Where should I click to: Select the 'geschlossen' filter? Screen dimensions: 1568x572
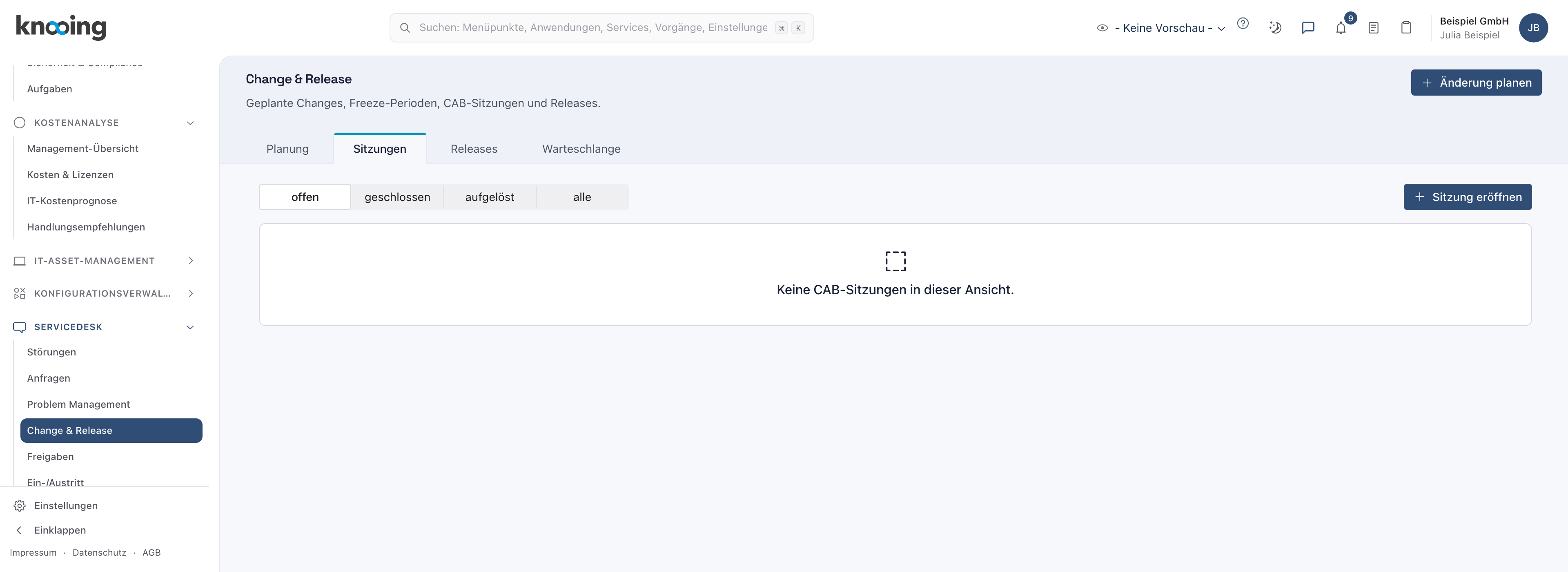pyautogui.click(x=397, y=197)
